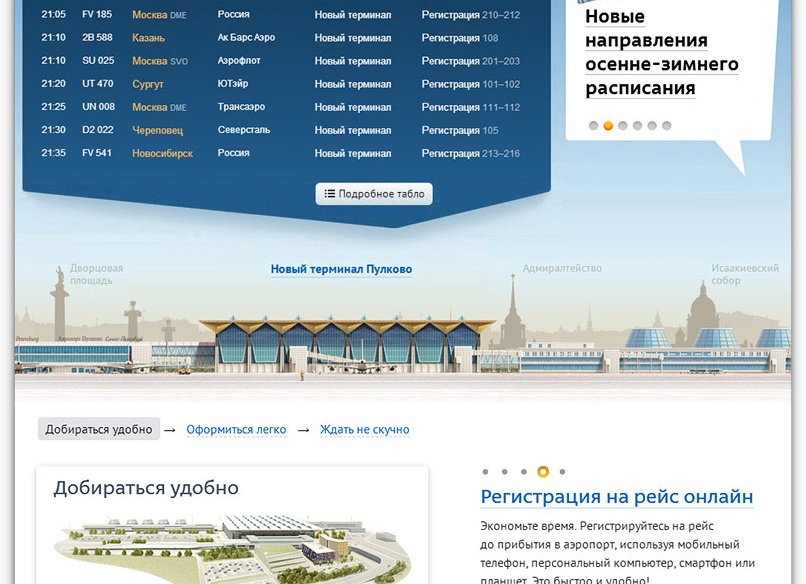Open Новые направления осенне-зимнего расписания headline
806x584 pixels.
[x=662, y=52]
